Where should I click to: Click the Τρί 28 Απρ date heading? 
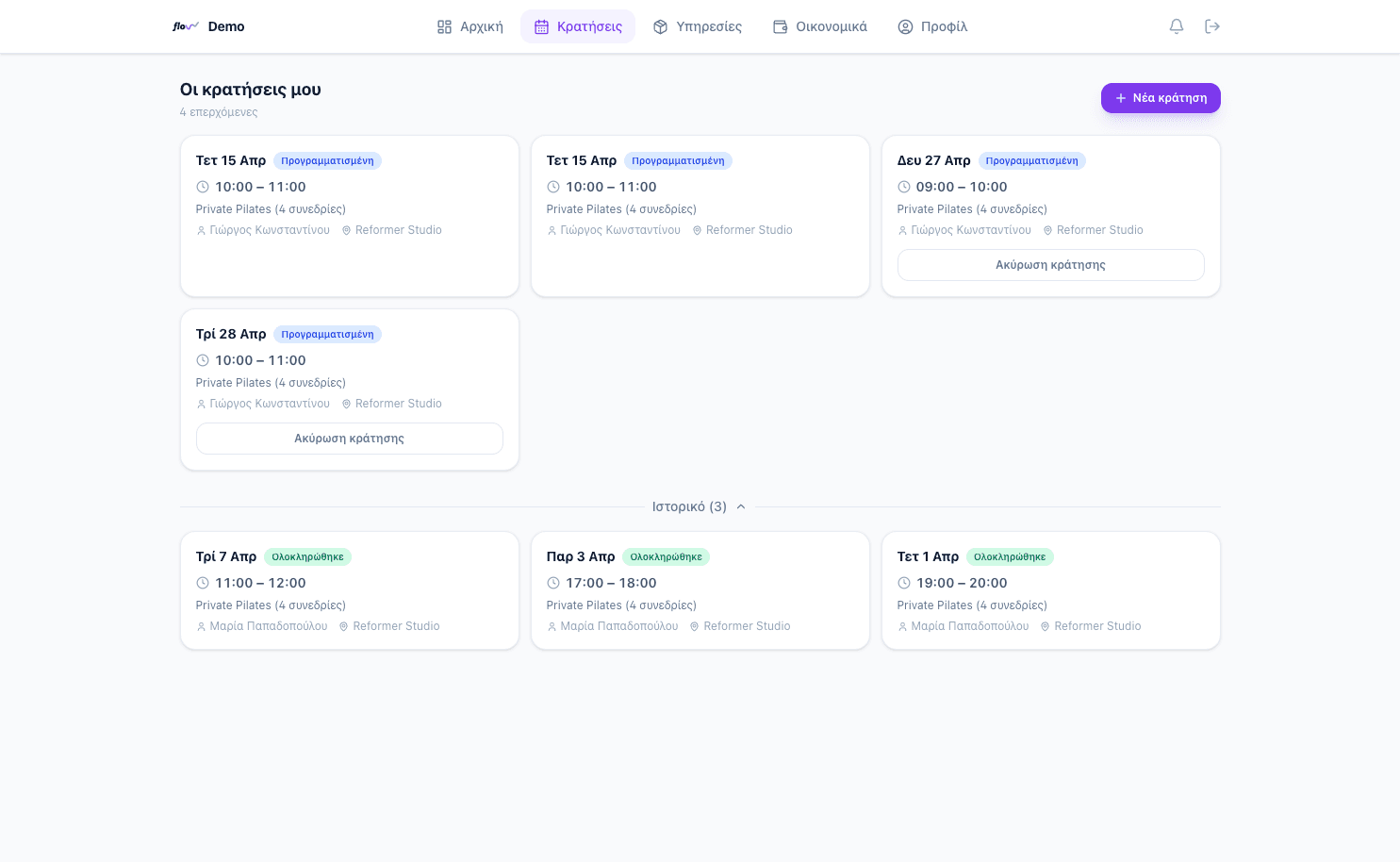pos(231,334)
